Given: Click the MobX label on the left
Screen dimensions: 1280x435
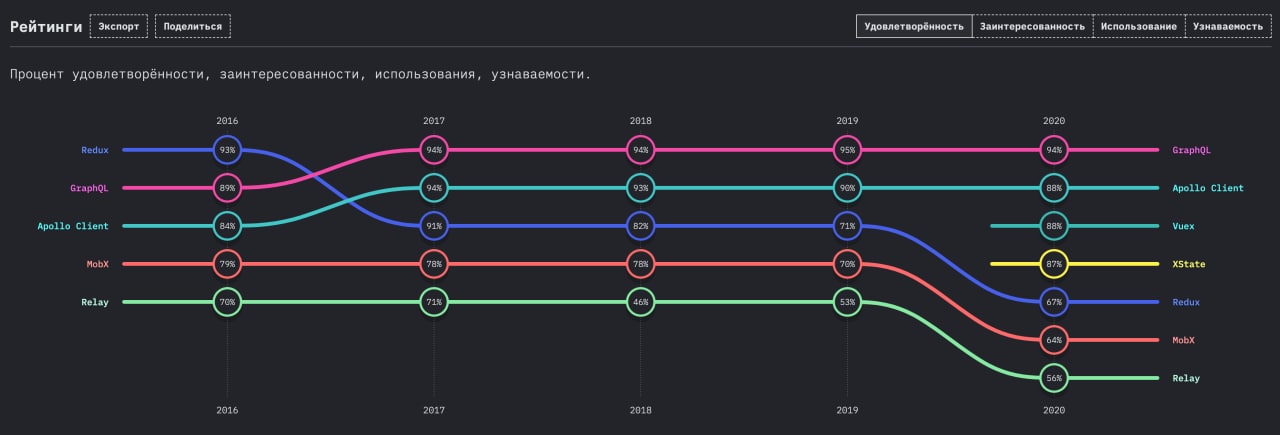Looking at the screenshot, I should [x=98, y=264].
